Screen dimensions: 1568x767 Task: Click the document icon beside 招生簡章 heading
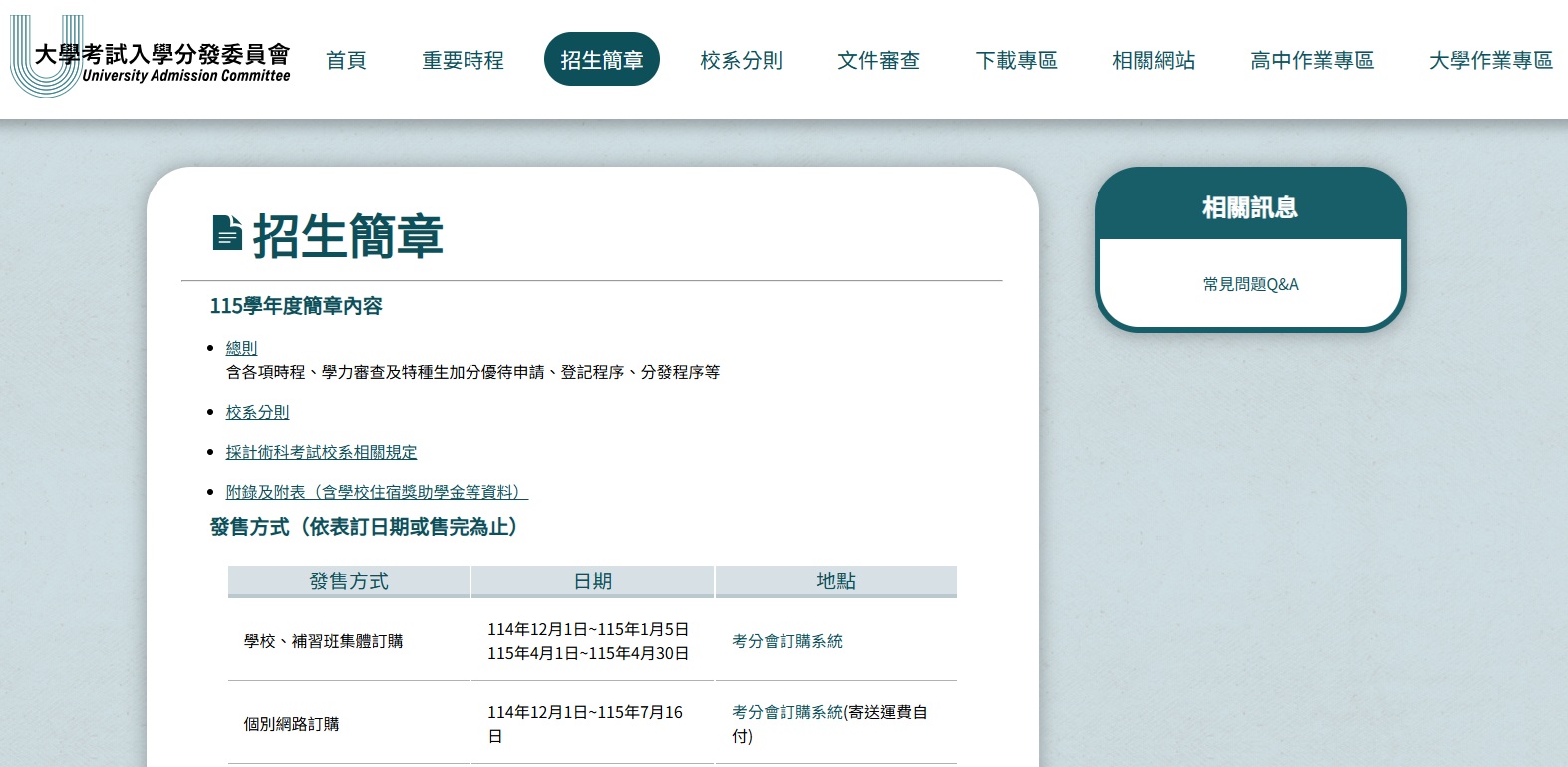pyautogui.click(x=227, y=233)
